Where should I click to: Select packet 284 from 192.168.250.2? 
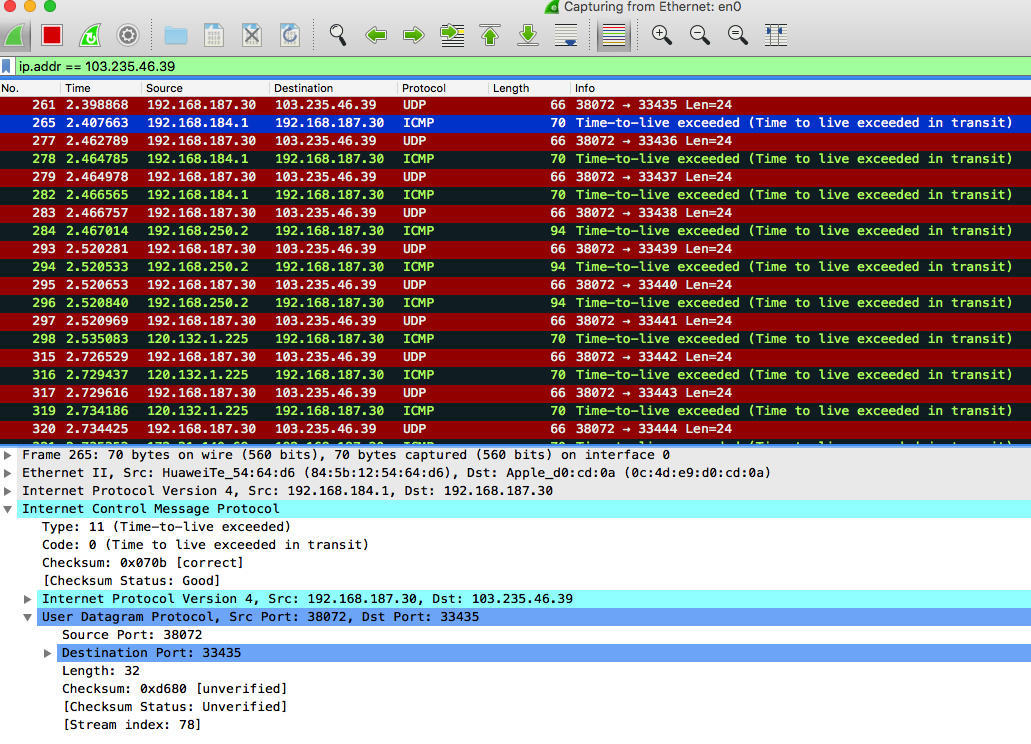click(x=516, y=231)
